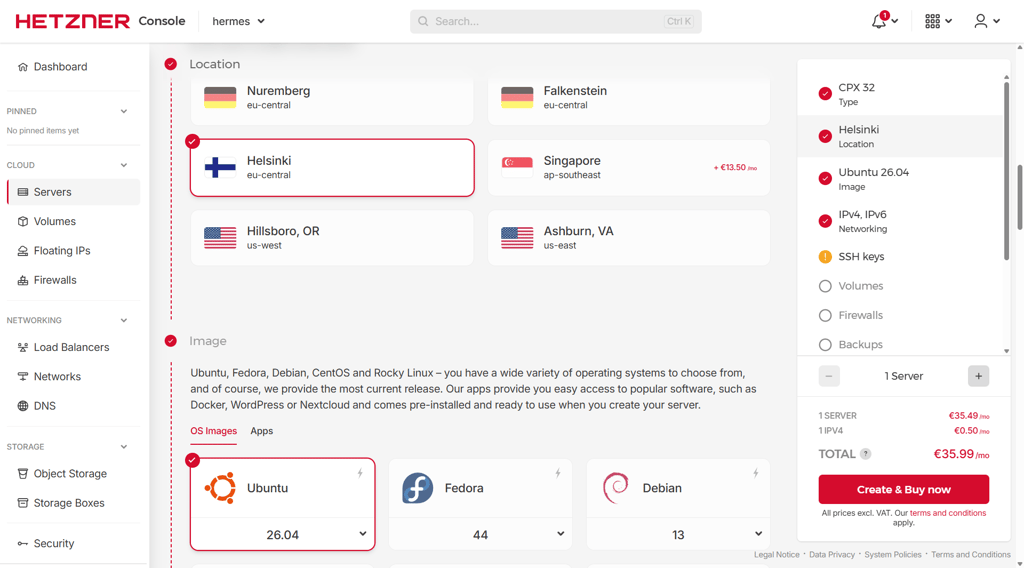
Task: Open the Legal Notice link
Action: point(776,554)
